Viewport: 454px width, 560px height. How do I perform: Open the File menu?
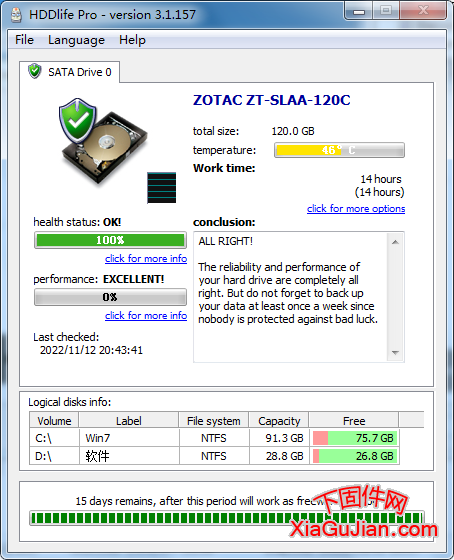click(24, 40)
